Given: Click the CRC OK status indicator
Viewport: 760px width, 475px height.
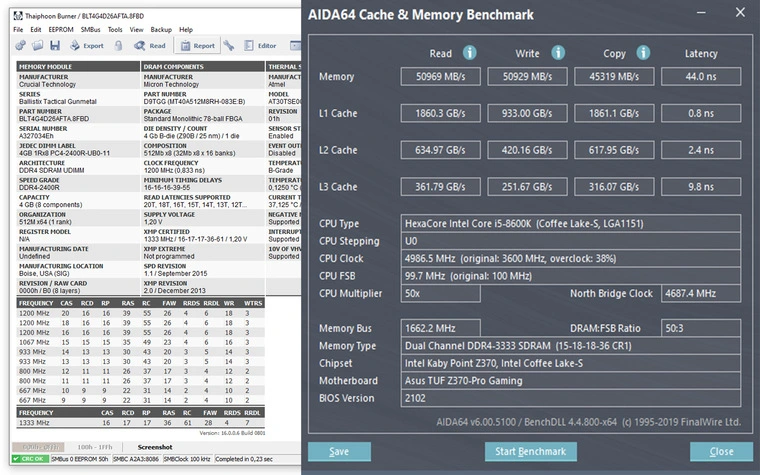Looking at the screenshot, I should (30, 459).
